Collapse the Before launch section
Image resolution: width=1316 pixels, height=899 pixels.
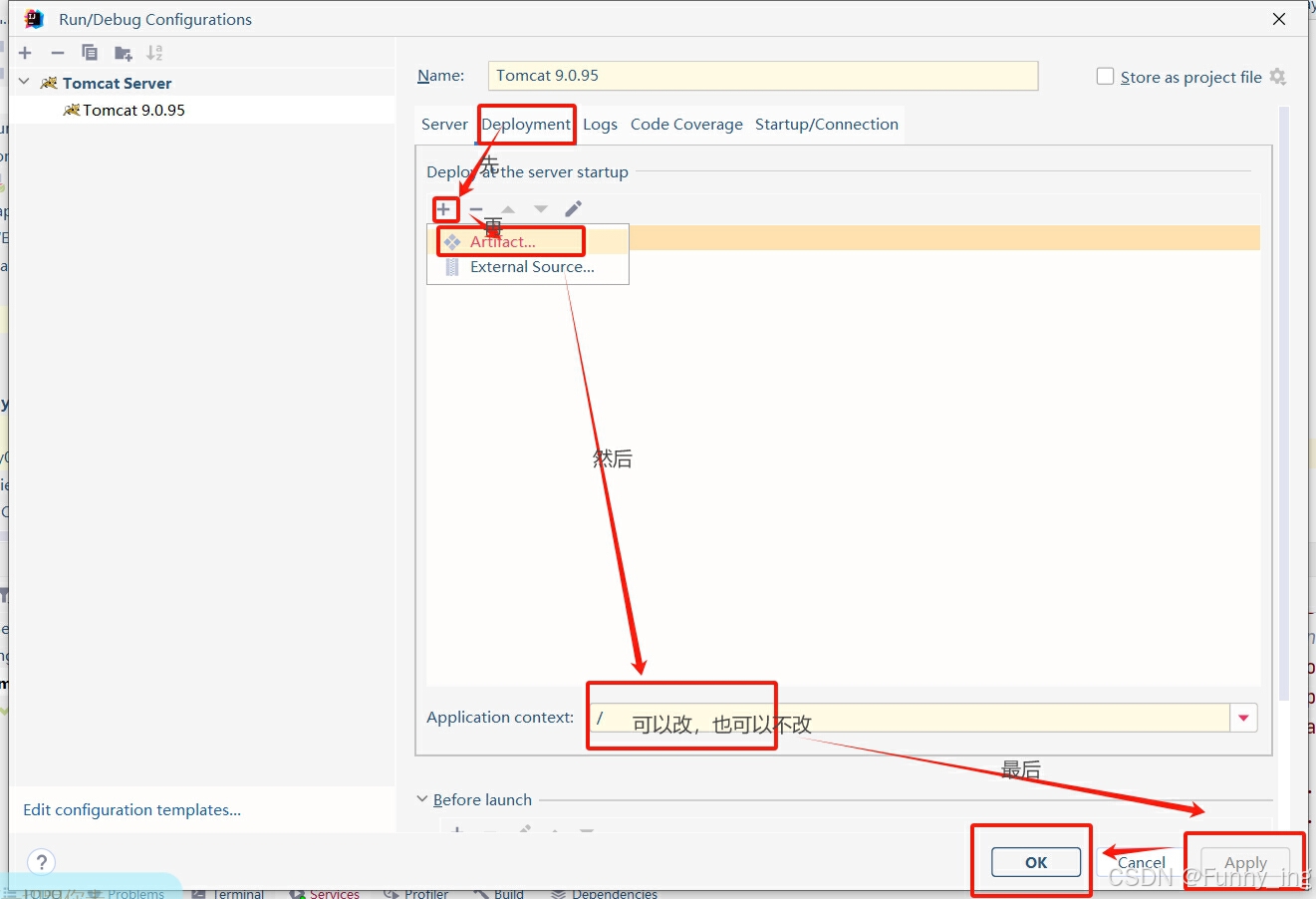pos(421,799)
